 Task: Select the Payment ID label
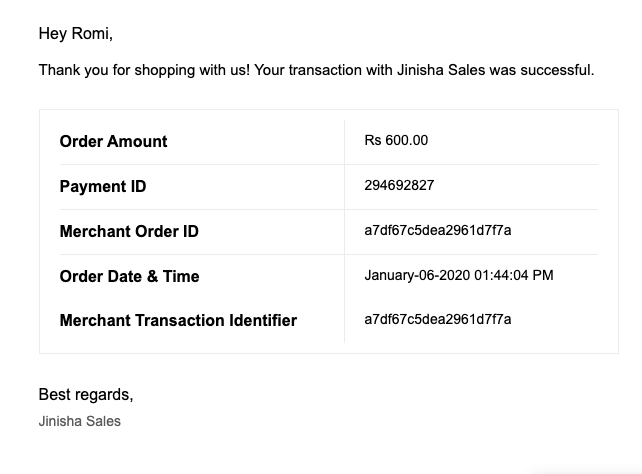point(103,186)
